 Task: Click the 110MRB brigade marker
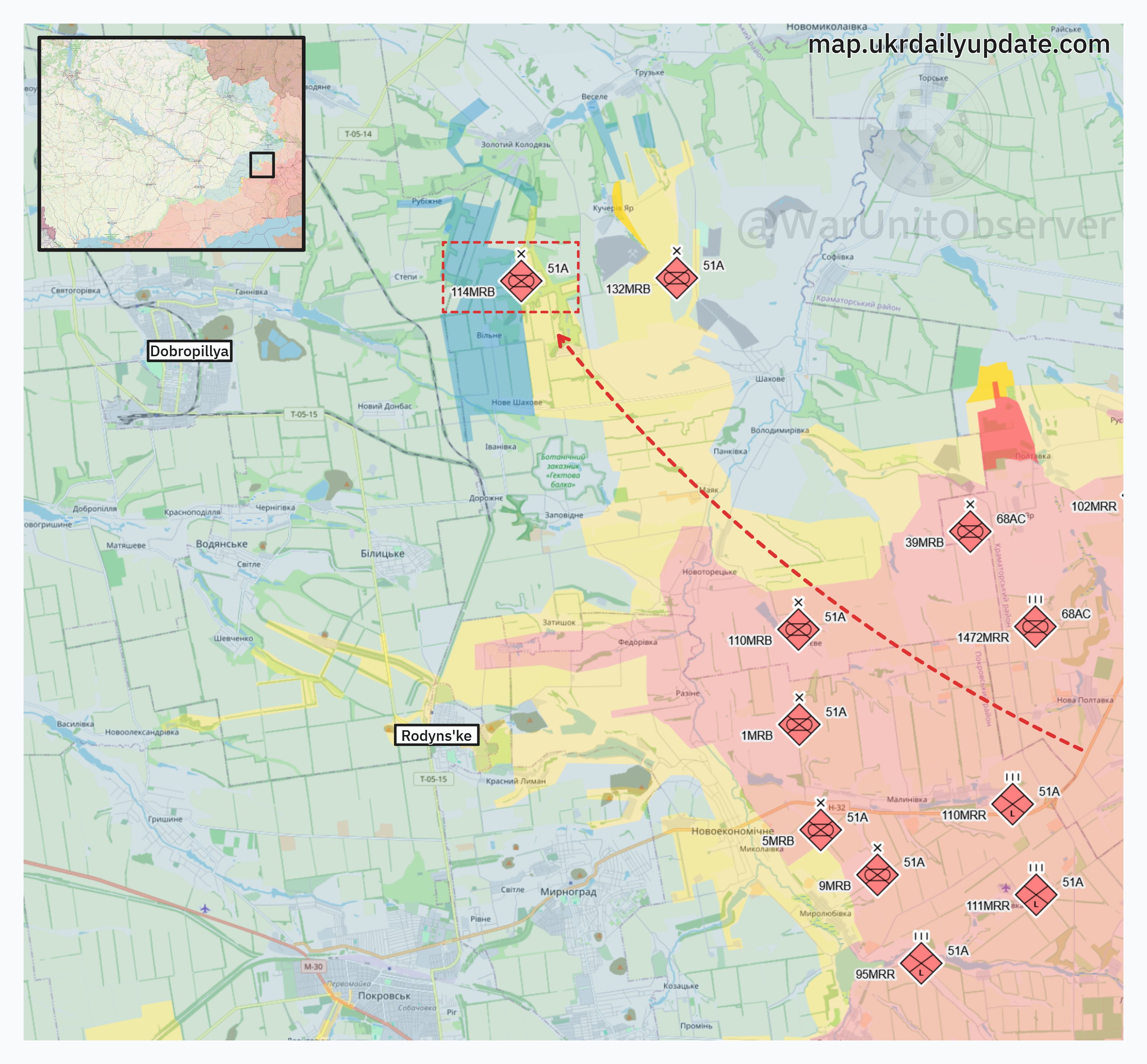coord(798,629)
